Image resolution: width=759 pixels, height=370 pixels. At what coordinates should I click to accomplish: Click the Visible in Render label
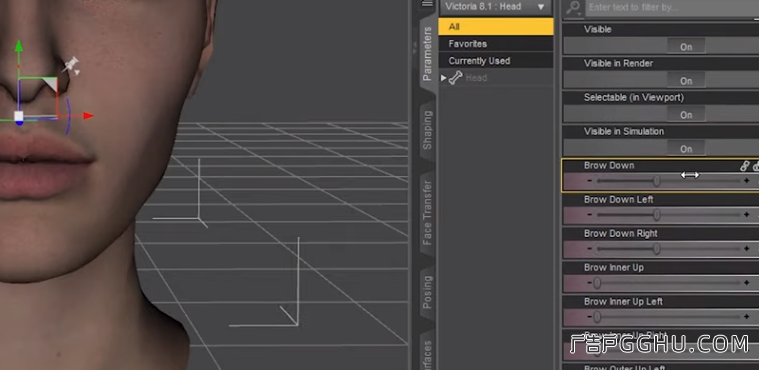click(618, 63)
